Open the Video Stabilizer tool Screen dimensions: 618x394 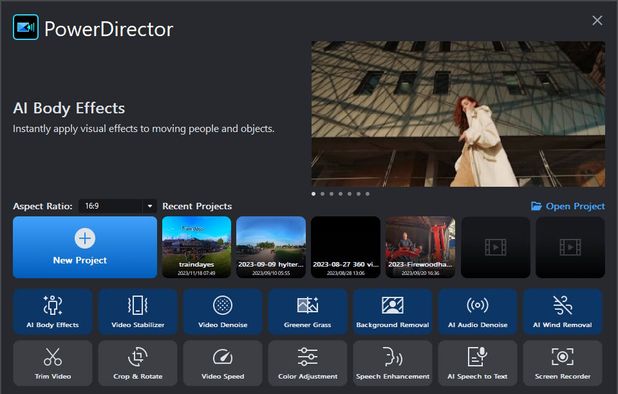pyautogui.click(x=138, y=312)
